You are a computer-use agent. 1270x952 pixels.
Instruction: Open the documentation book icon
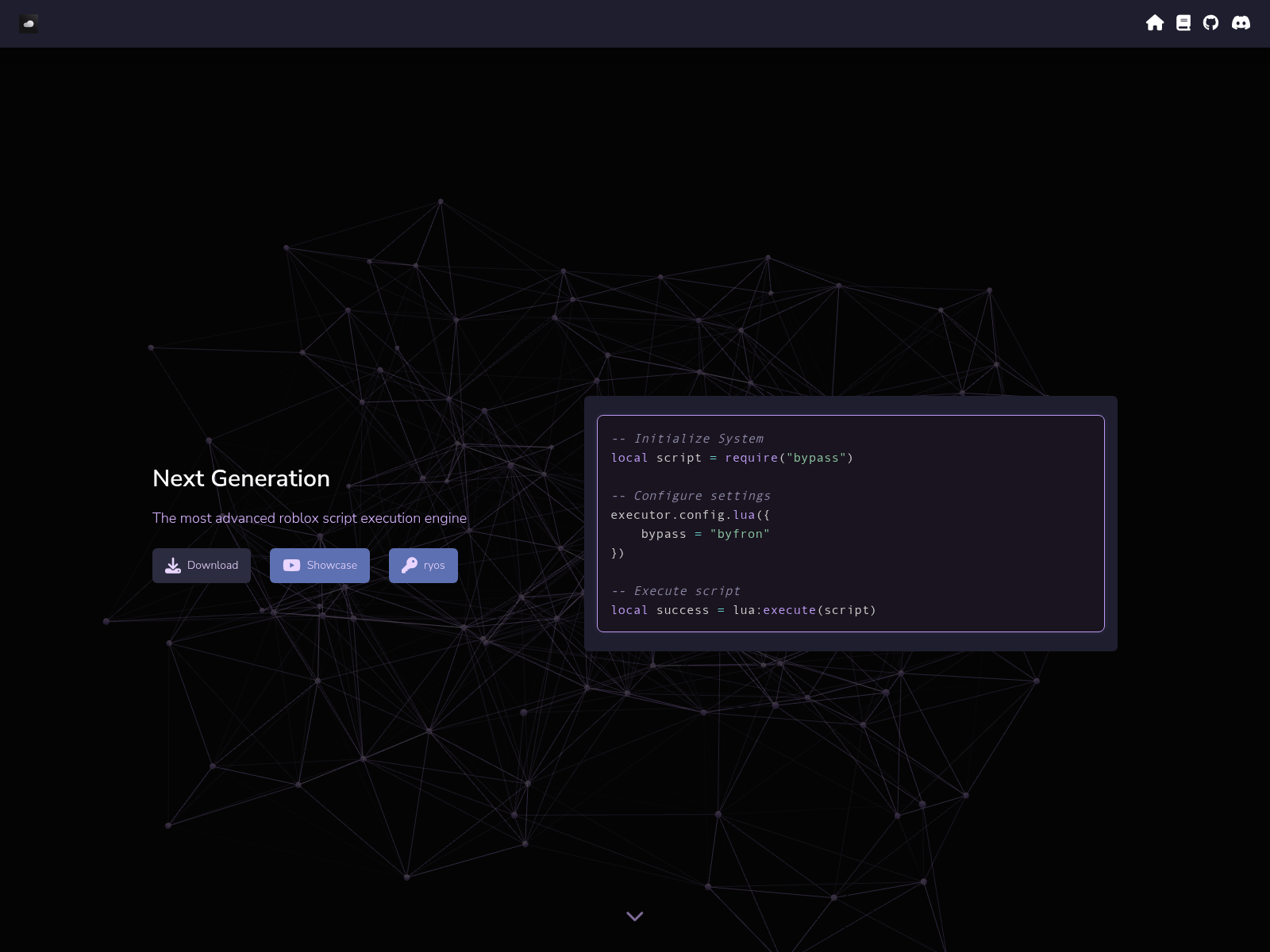pyautogui.click(x=1183, y=23)
